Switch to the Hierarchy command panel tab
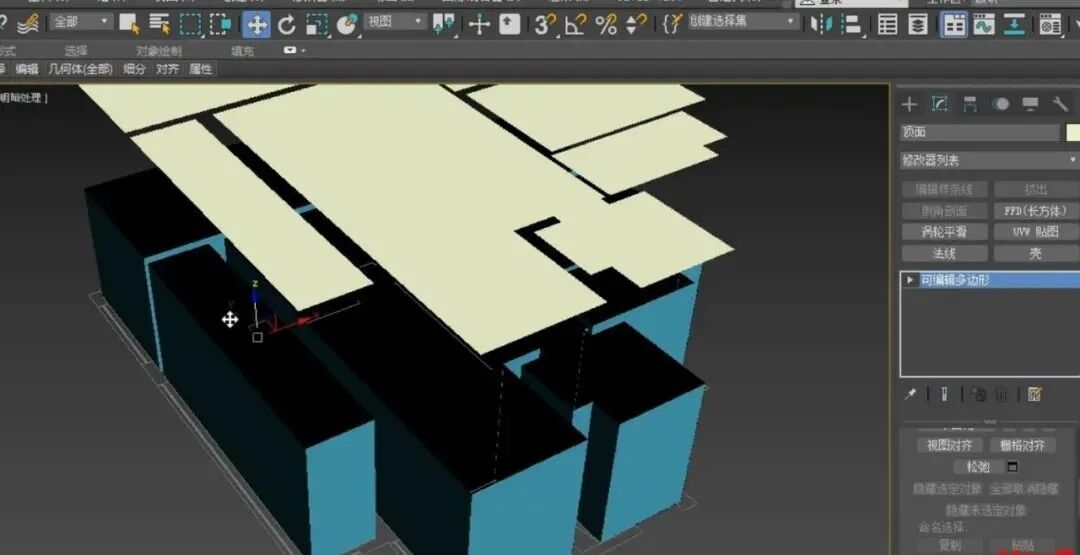The width and height of the screenshot is (1080, 555). click(970, 104)
